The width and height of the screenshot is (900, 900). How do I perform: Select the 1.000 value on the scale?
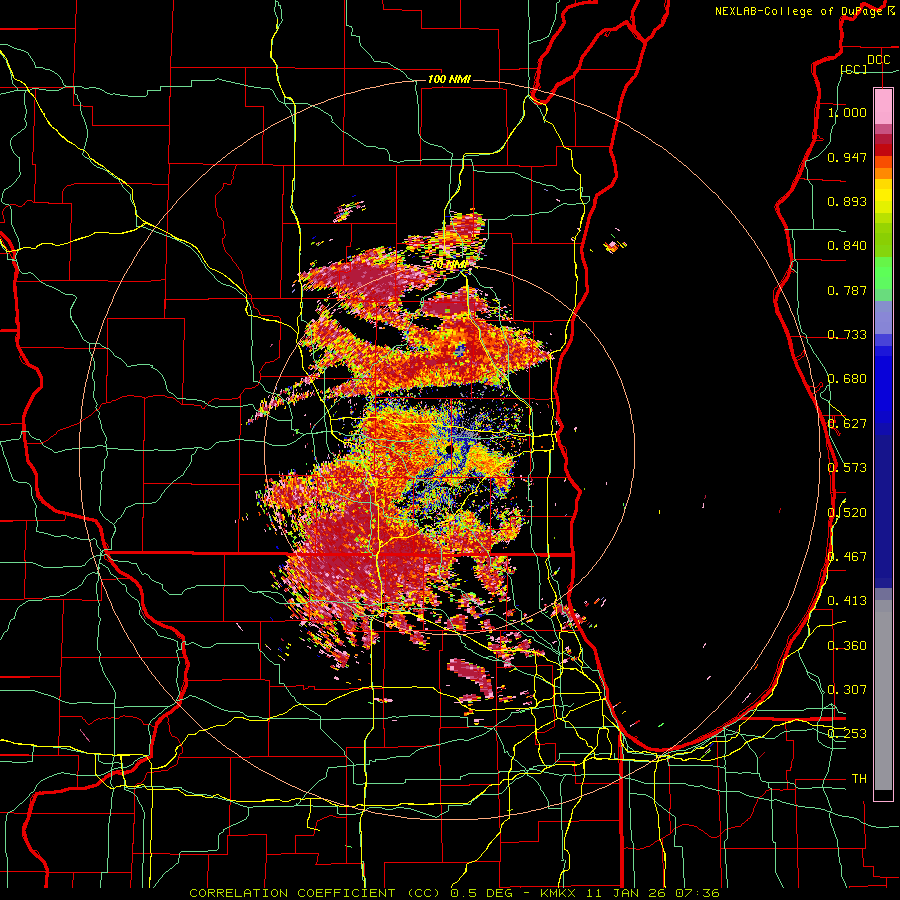847,112
